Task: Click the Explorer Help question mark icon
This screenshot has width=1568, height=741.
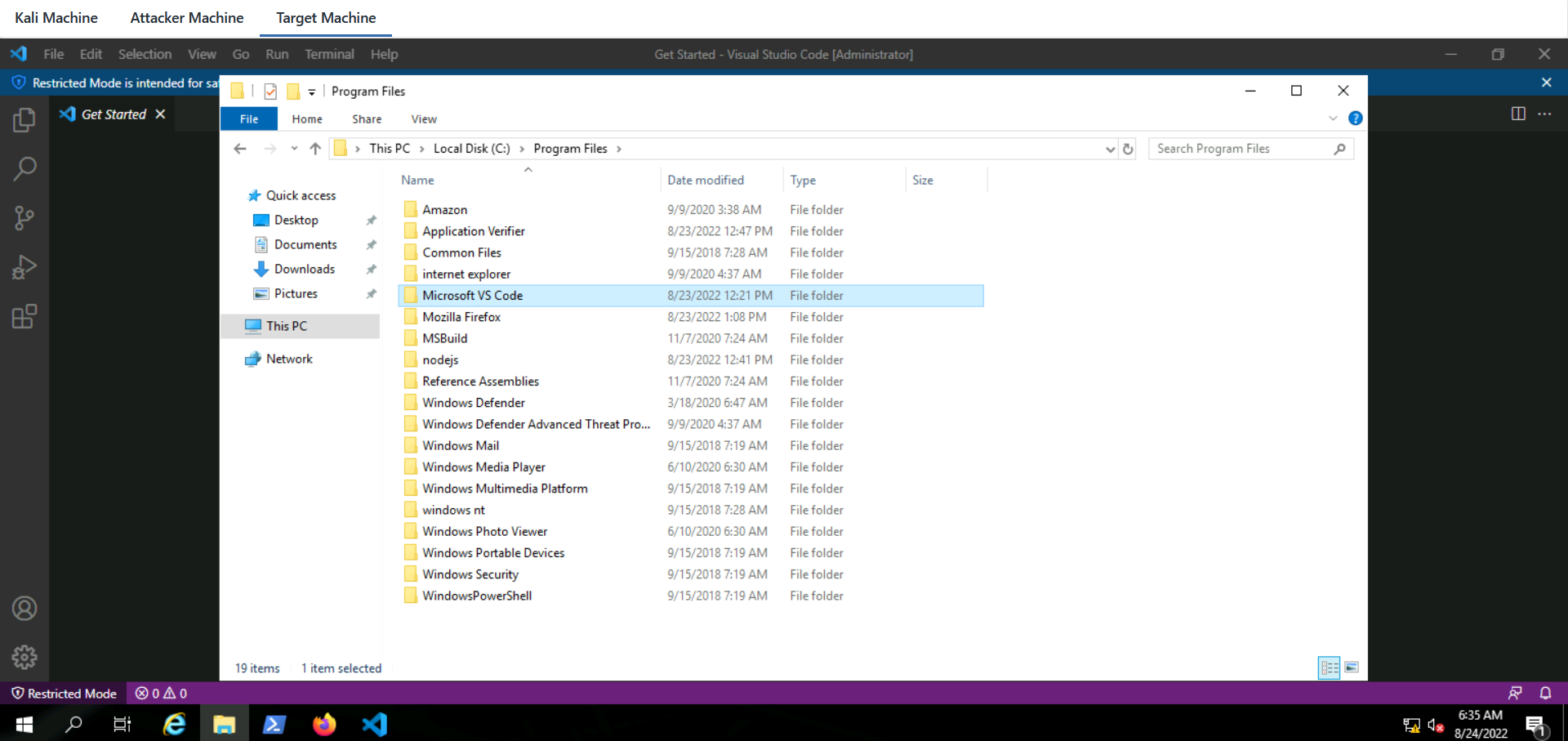Action: click(x=1355, y=118)
